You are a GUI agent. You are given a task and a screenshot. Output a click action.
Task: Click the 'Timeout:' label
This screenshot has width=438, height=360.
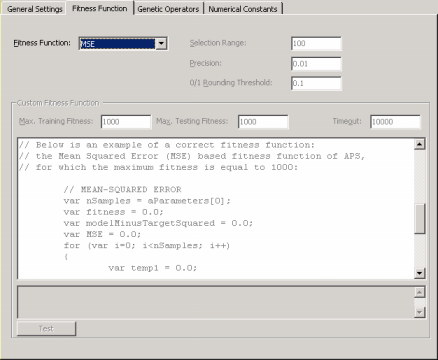point(347,121)
